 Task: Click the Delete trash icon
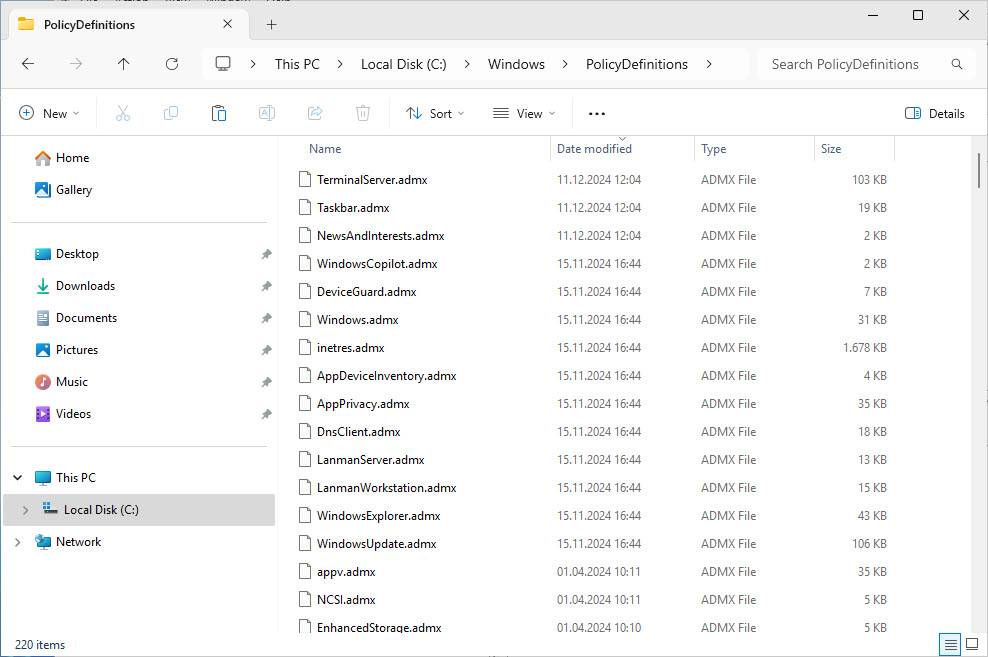click(x=363, y=114)
